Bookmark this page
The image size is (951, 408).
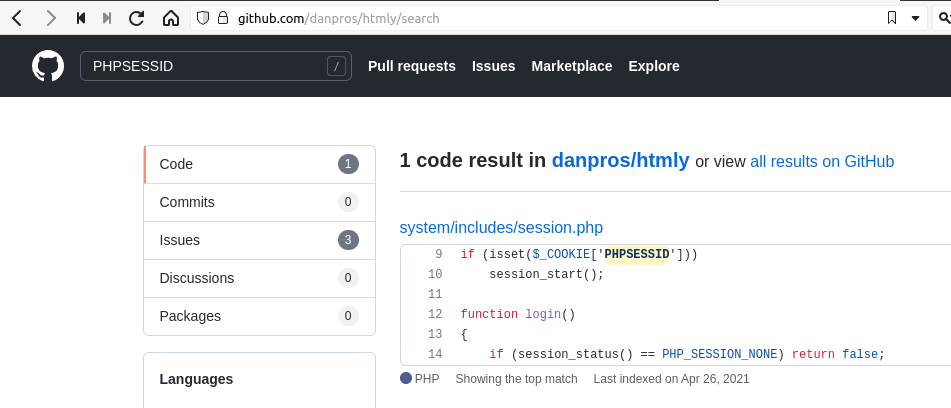tap(892, 18)
